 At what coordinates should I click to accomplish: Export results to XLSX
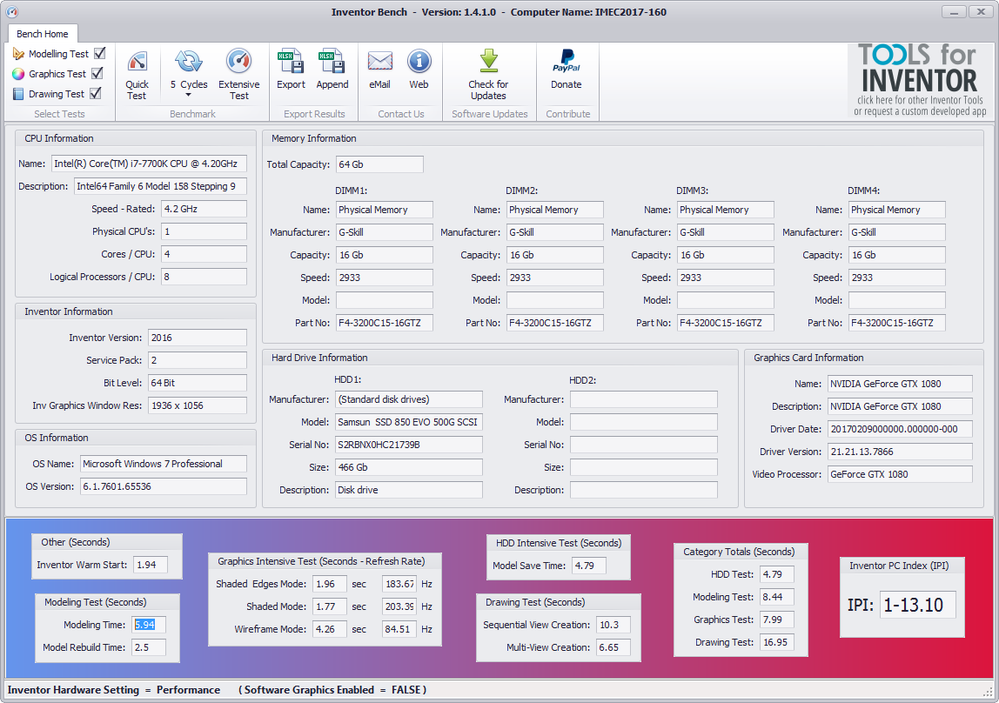(291, 70)
